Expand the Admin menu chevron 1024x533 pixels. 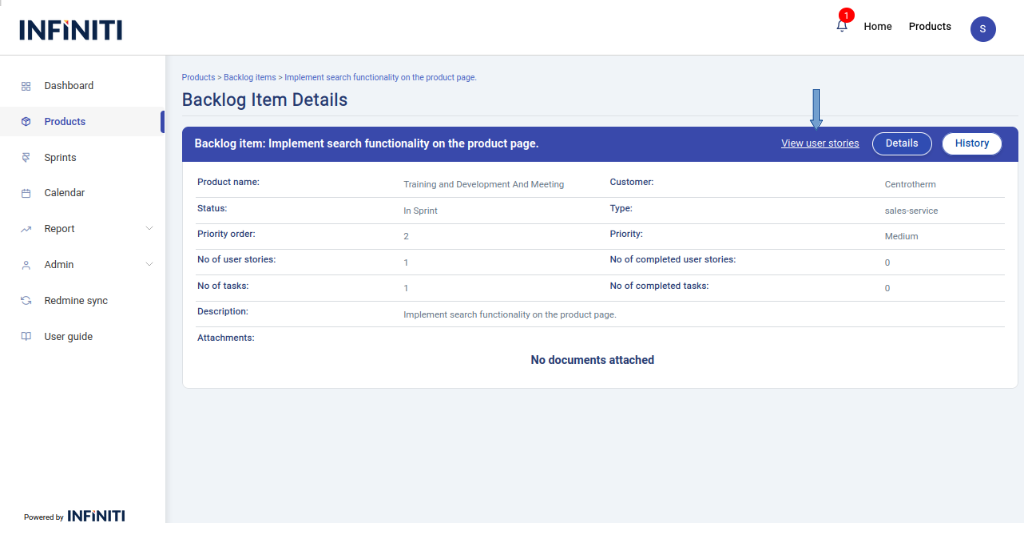coord(149,265)
